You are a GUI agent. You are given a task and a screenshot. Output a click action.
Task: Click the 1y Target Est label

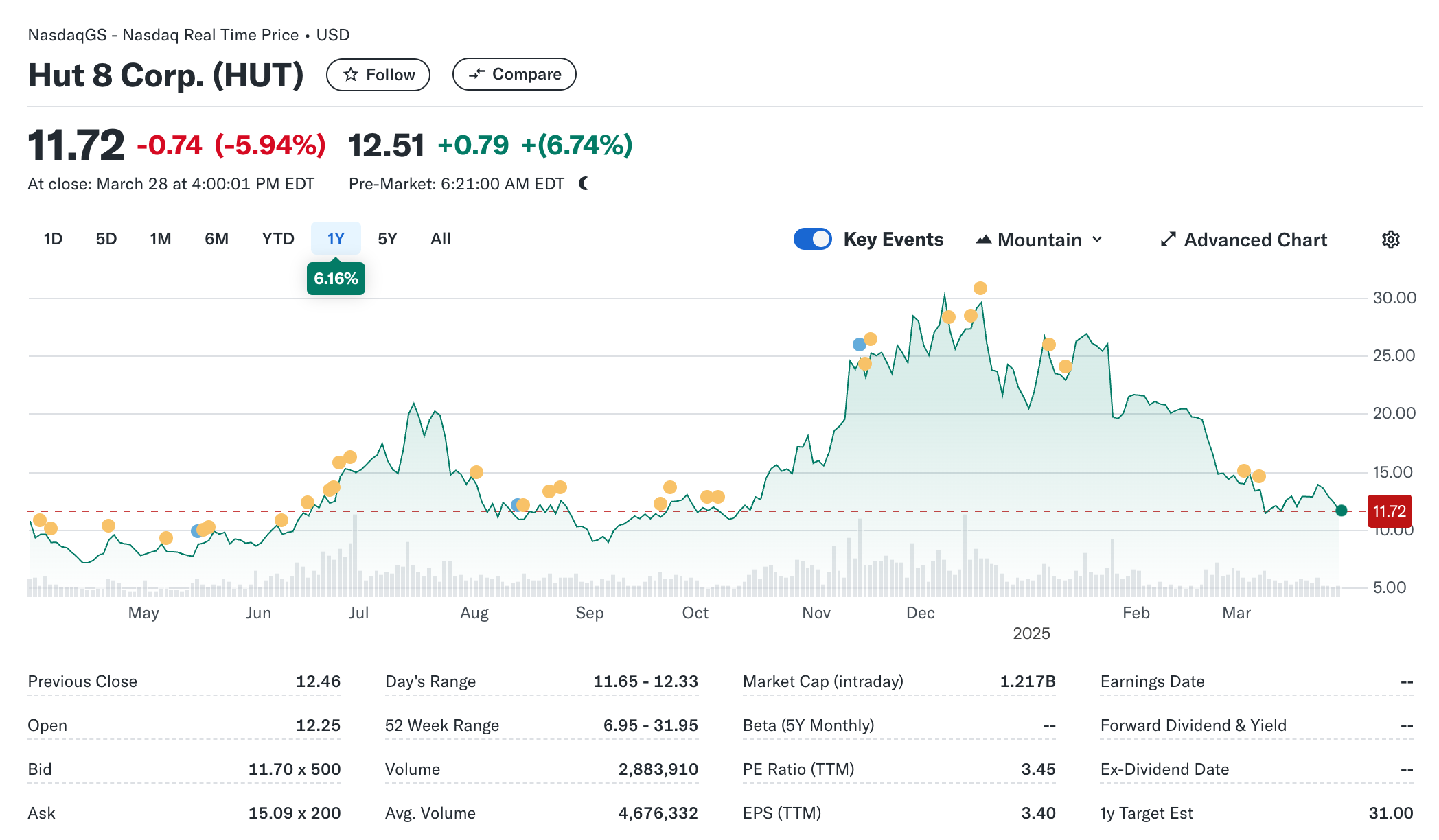(1146, 813)
